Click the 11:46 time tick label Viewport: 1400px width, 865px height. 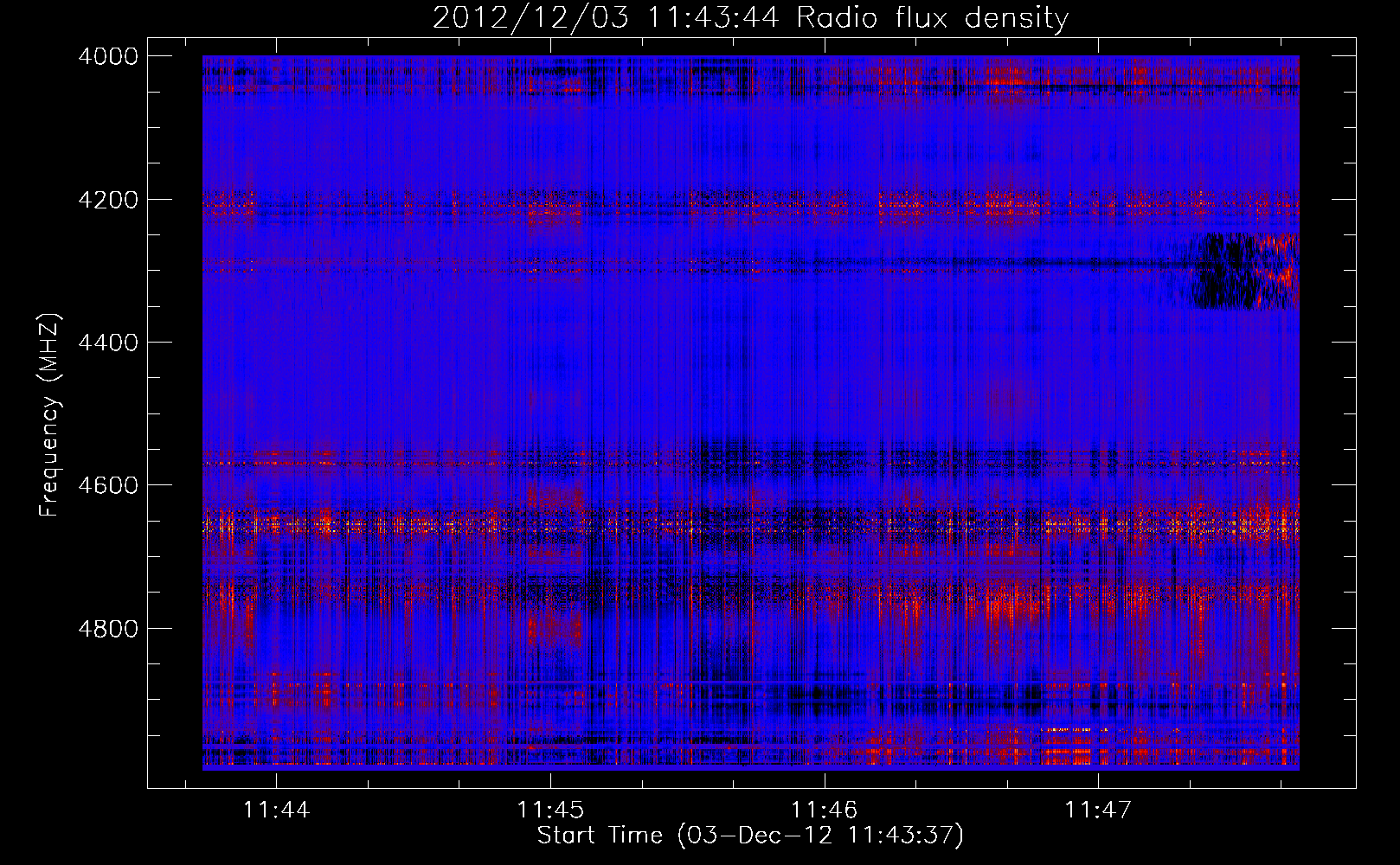point(825,810)
